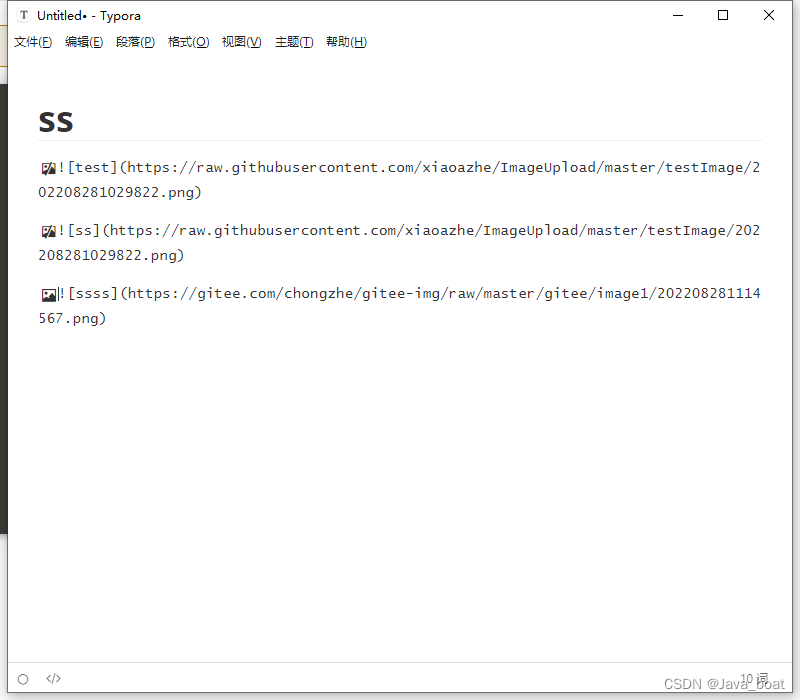Click the ss heading text
Viewport: 800px width, 700px height.
coord(56,122)
